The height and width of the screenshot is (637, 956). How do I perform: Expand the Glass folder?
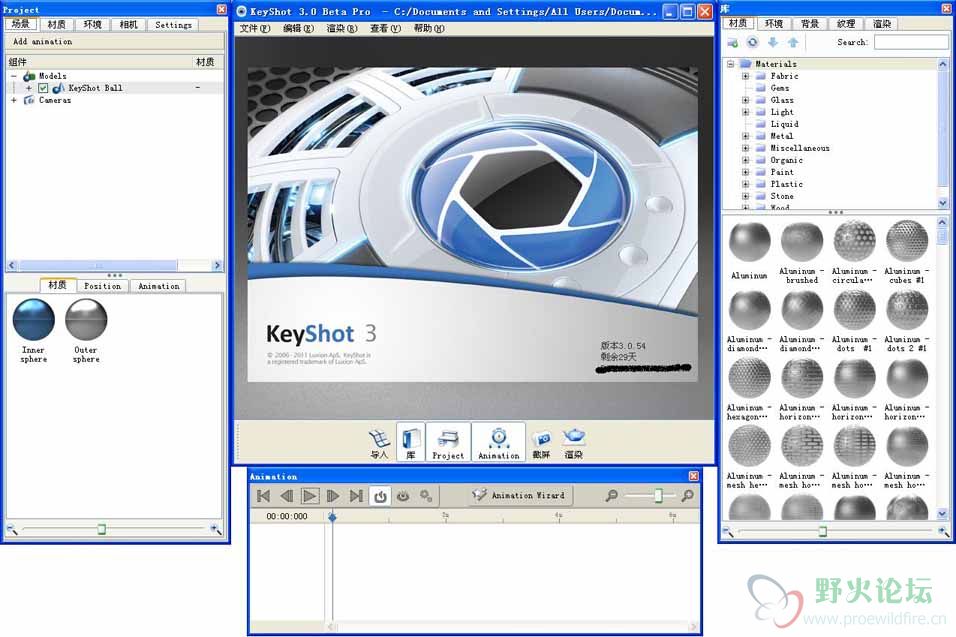pos(745,100)
